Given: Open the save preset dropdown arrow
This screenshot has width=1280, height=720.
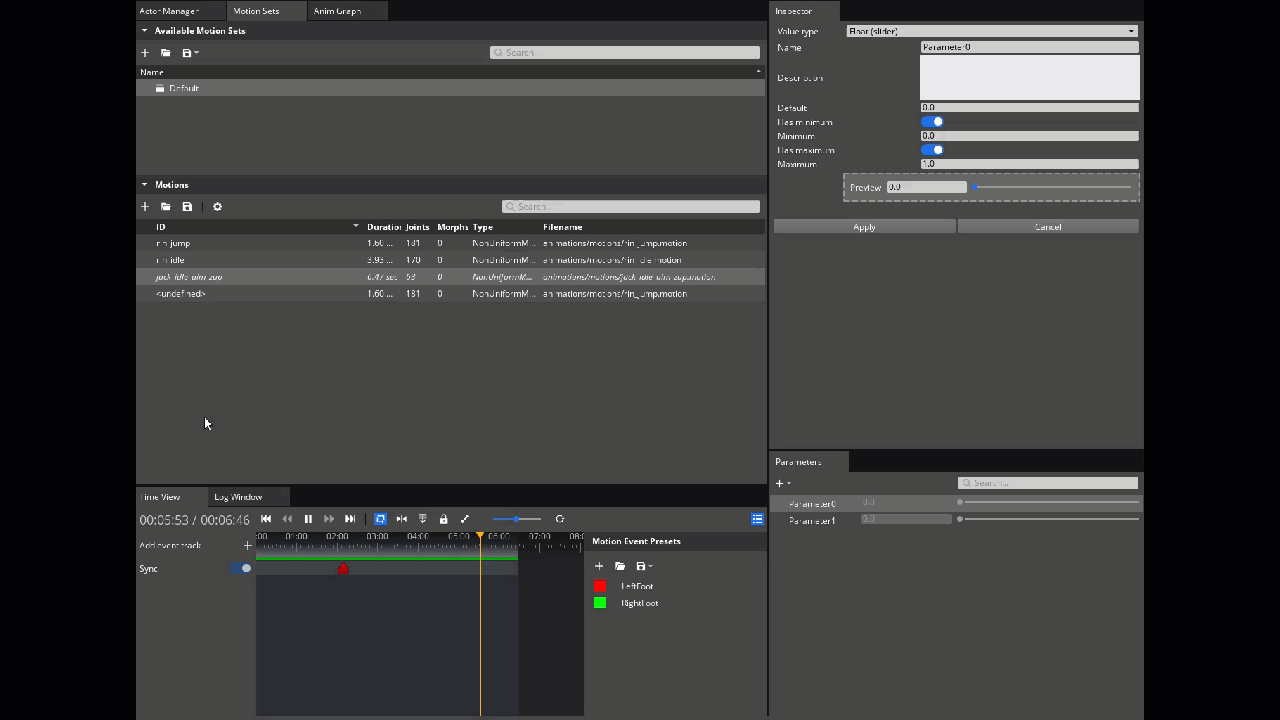Looking at the screenshot, I should tap(650, 566).
